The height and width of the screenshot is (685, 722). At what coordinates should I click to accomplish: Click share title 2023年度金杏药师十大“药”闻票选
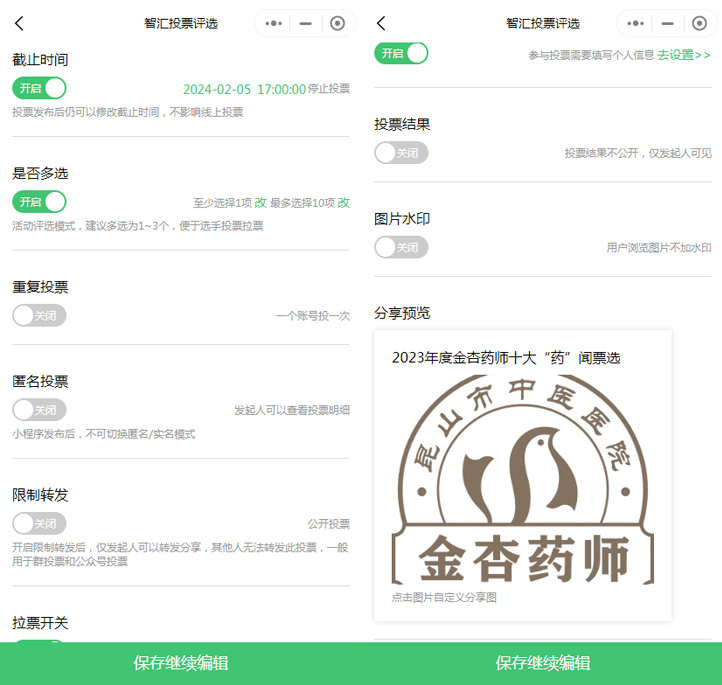point(506,358)
